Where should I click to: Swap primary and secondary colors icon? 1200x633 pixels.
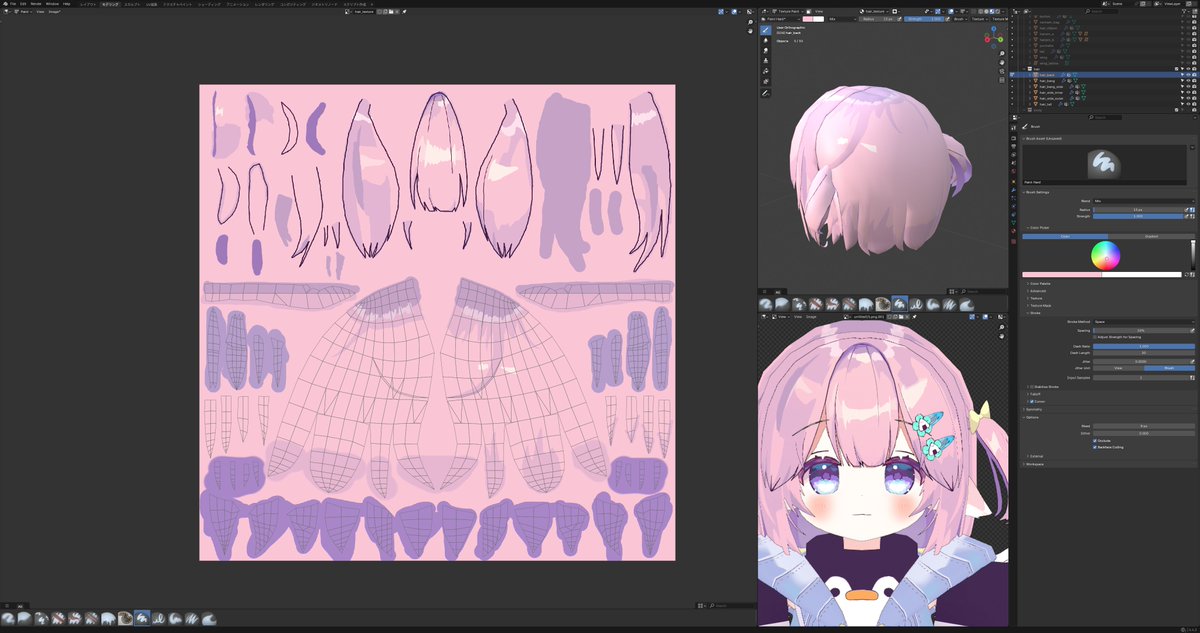(x=1187, y=274)
